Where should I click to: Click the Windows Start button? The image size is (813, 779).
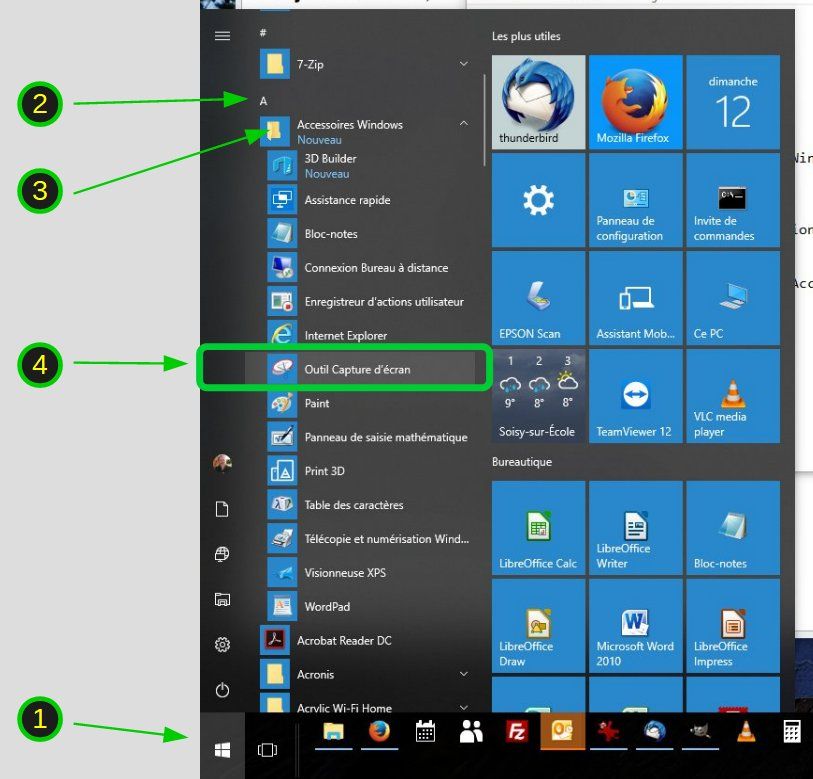[223, 749]
